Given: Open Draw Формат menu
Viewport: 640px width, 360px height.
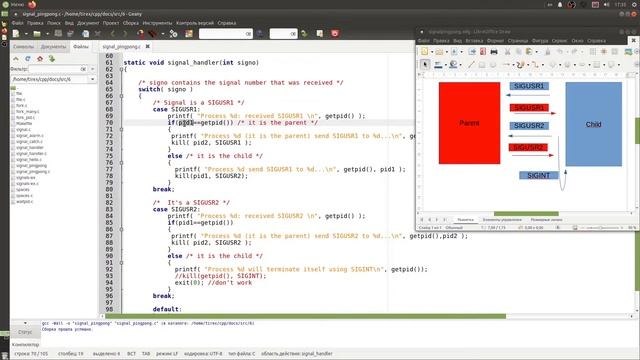Looking at the screenshot, I should pyautogui.click(x=496, y=41).
